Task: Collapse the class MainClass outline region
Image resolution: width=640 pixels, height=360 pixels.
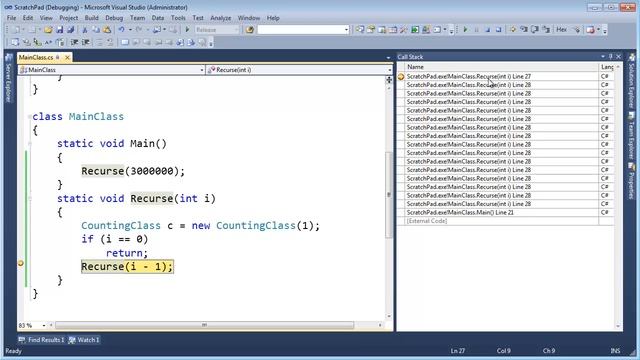Action: pos(29,117)
